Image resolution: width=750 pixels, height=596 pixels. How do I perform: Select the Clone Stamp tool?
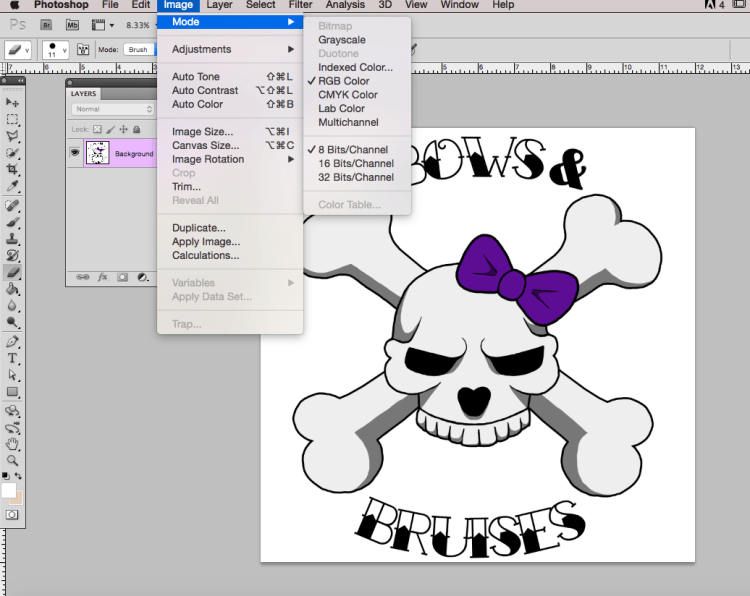pyautogui.click(x=12, y=239)
